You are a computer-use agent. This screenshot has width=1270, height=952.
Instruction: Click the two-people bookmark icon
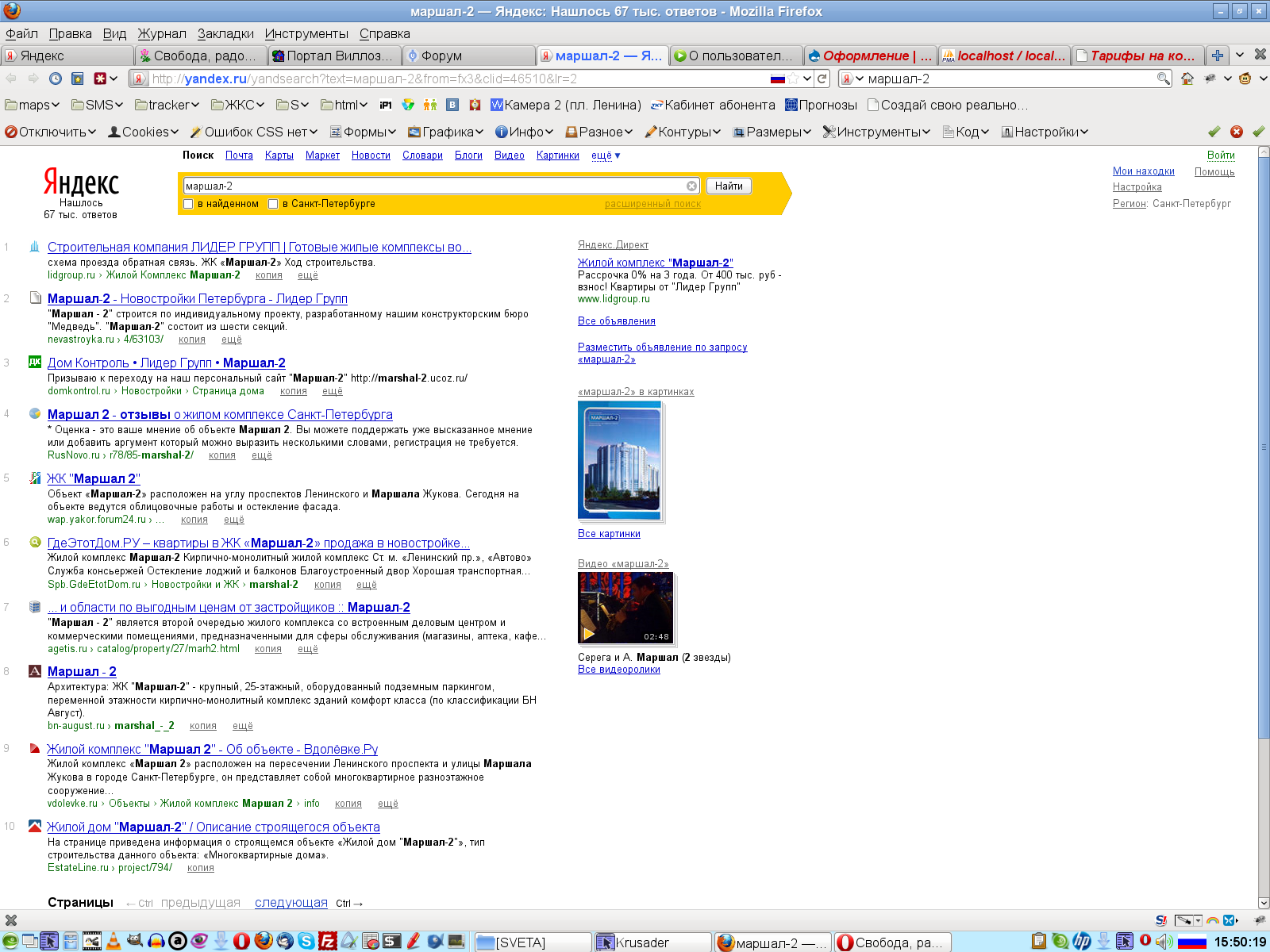(430, 105)
